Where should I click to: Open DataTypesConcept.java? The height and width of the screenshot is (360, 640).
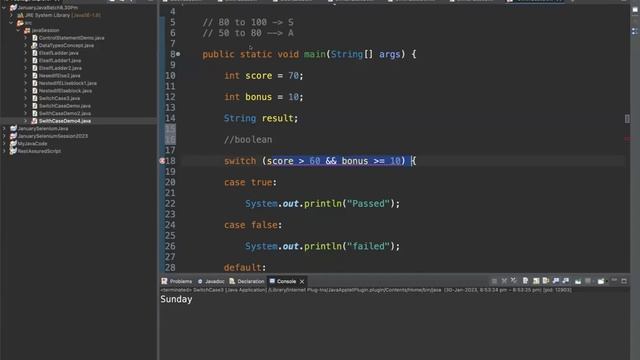pyautogui.click(x=66, y=45)
